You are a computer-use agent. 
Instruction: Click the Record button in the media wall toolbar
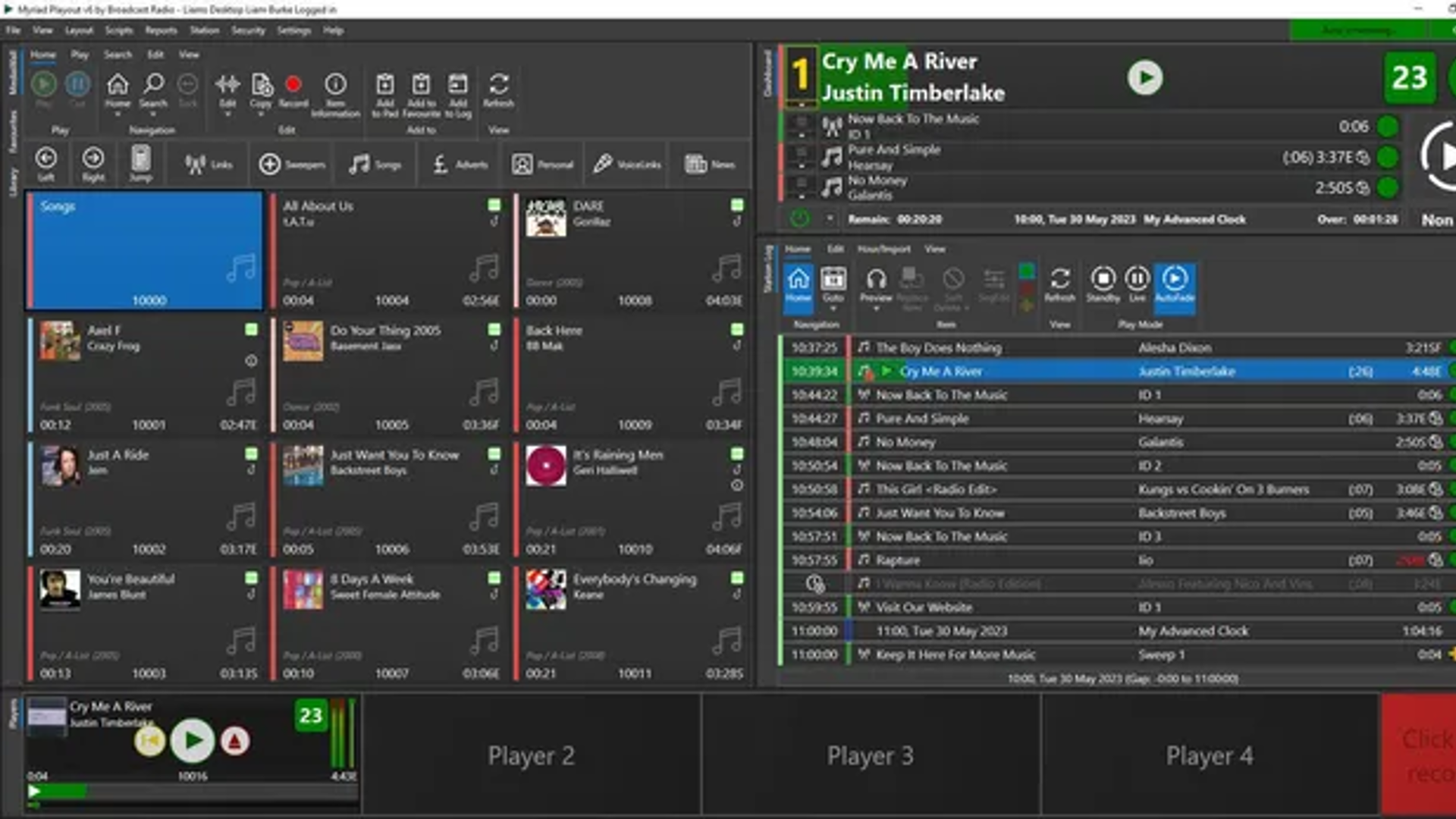[x=293, y=90]
